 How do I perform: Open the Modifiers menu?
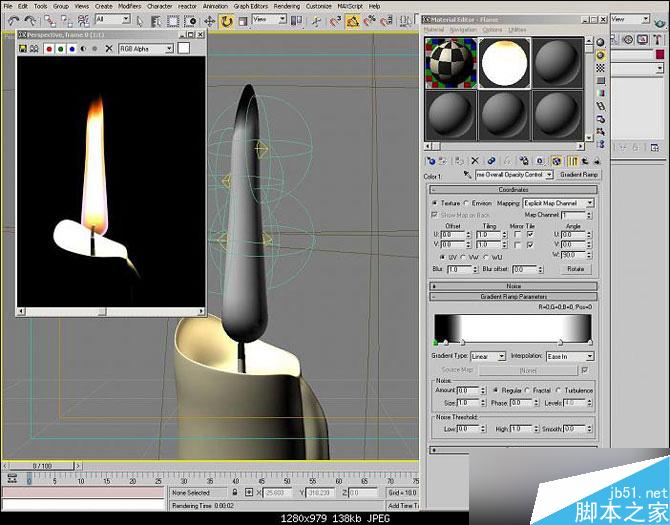[129, 6]
